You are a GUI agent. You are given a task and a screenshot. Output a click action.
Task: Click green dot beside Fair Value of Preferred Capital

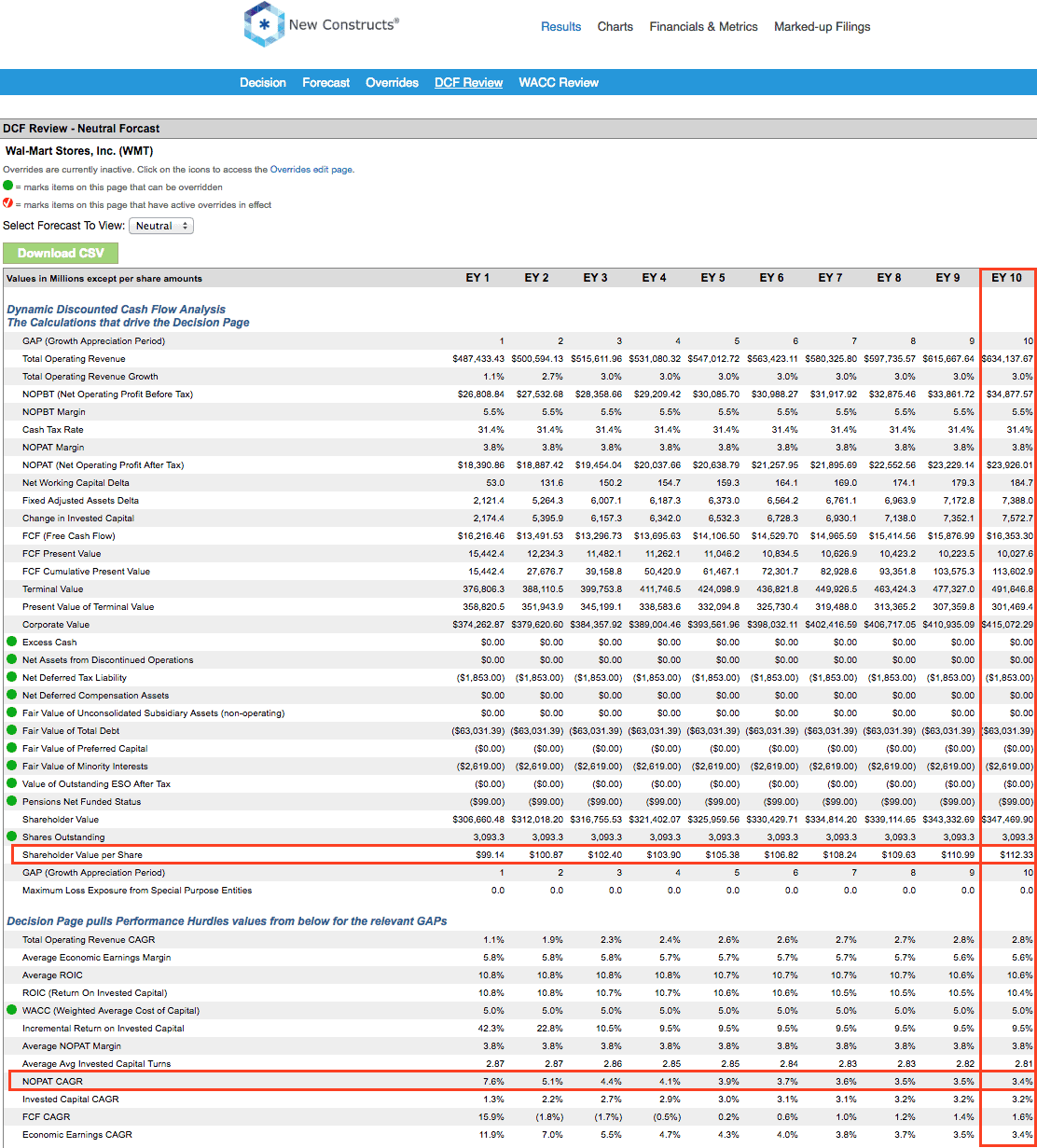pyautogui.click(x=12, y=748)
